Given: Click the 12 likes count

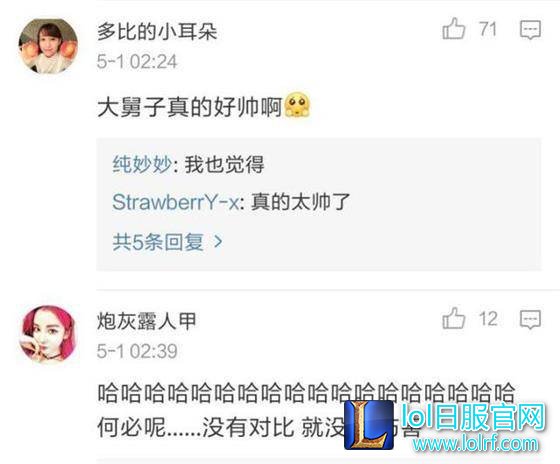Looking at the screenshot, I should click(488, 319).
